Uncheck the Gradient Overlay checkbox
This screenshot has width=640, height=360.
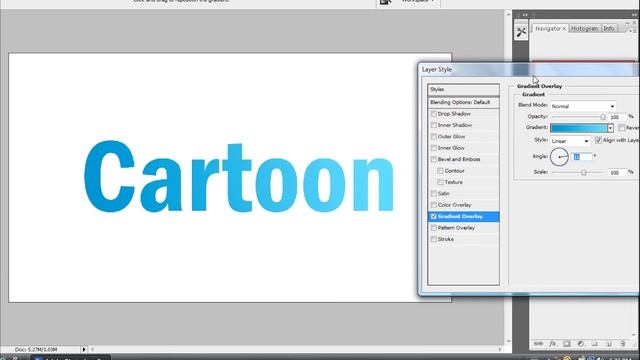point(433,217)
